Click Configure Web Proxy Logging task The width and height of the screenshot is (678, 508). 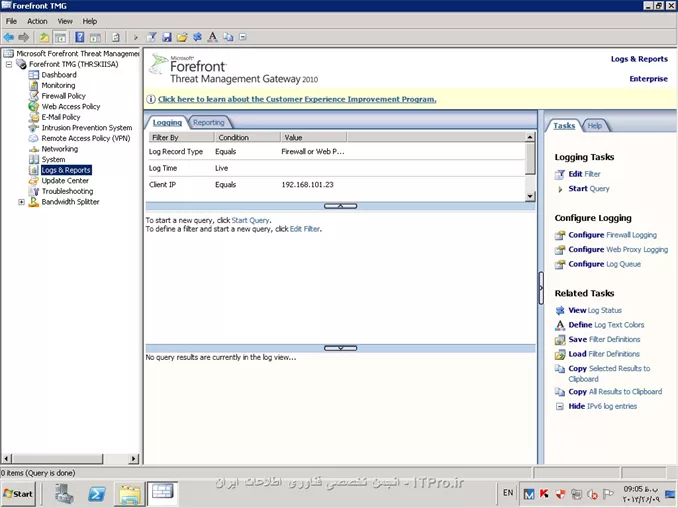point(618,249)
